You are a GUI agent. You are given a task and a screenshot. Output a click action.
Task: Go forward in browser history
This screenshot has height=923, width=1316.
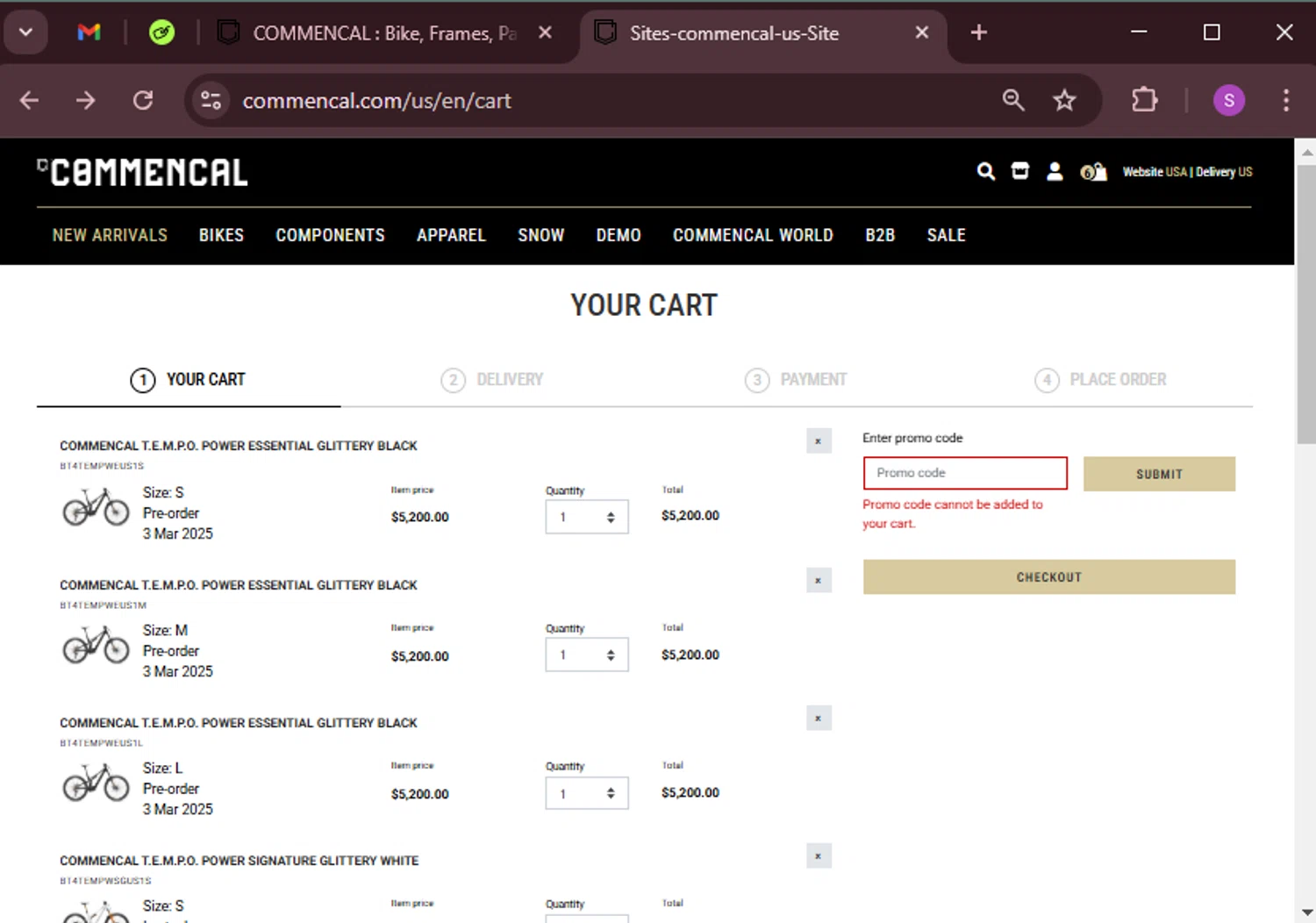click(x=85, y=101)
